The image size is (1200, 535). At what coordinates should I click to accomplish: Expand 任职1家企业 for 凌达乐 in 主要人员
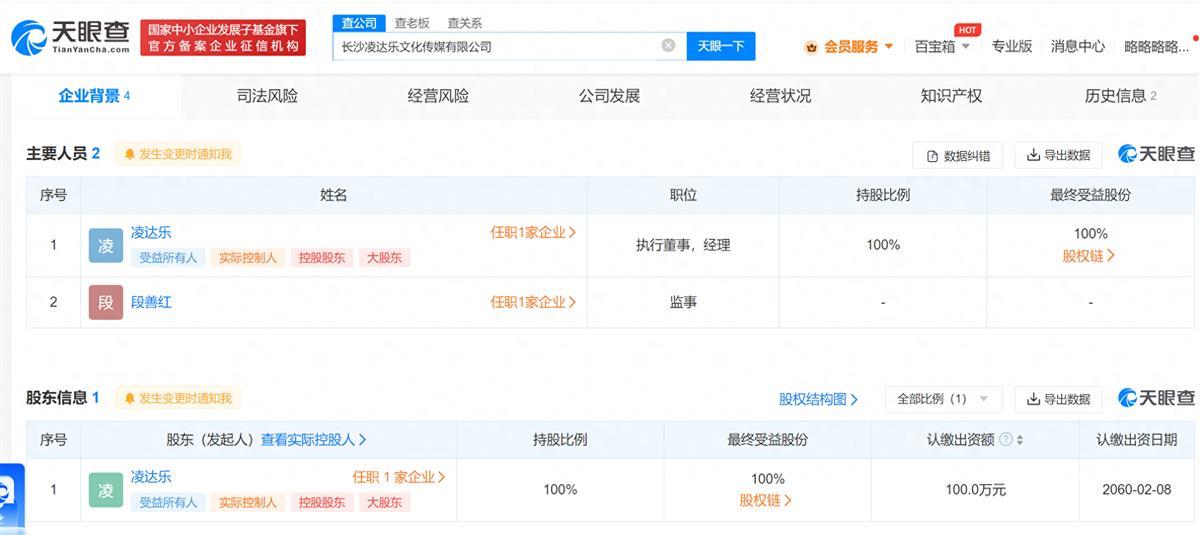(533, 232)
